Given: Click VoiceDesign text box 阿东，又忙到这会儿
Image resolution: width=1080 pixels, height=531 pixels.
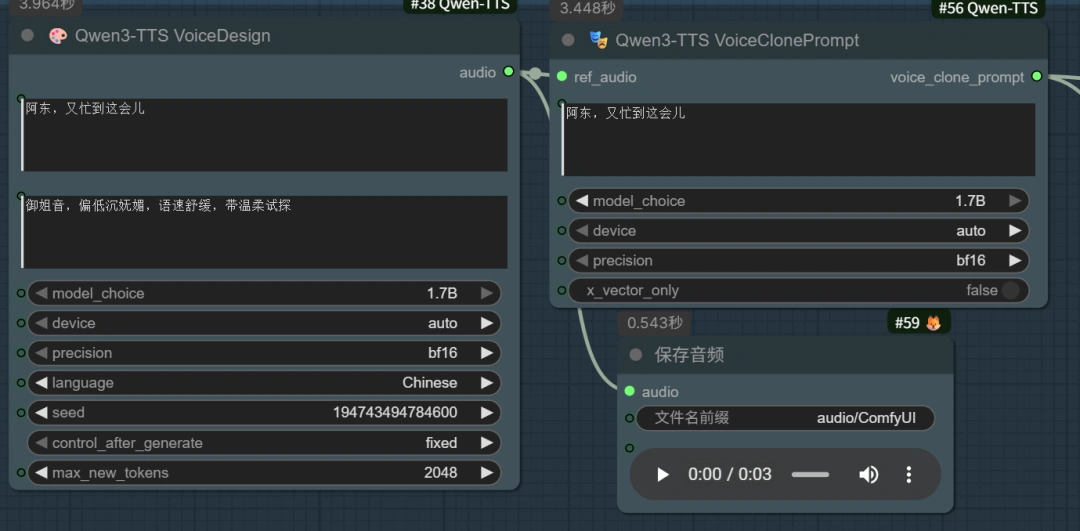Looking at the screenshot, I should (x=264, y=135).
